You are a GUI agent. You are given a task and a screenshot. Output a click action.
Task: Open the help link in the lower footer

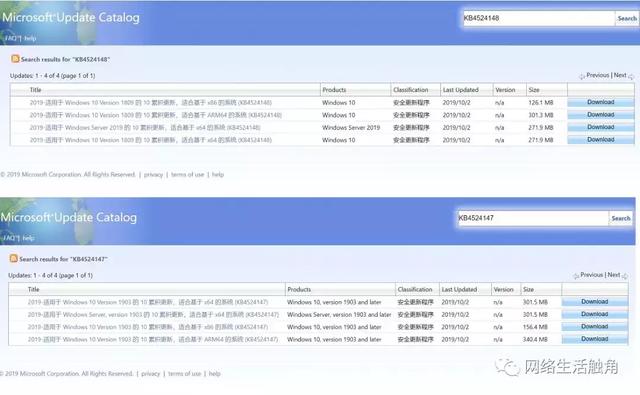coord(215,374)
